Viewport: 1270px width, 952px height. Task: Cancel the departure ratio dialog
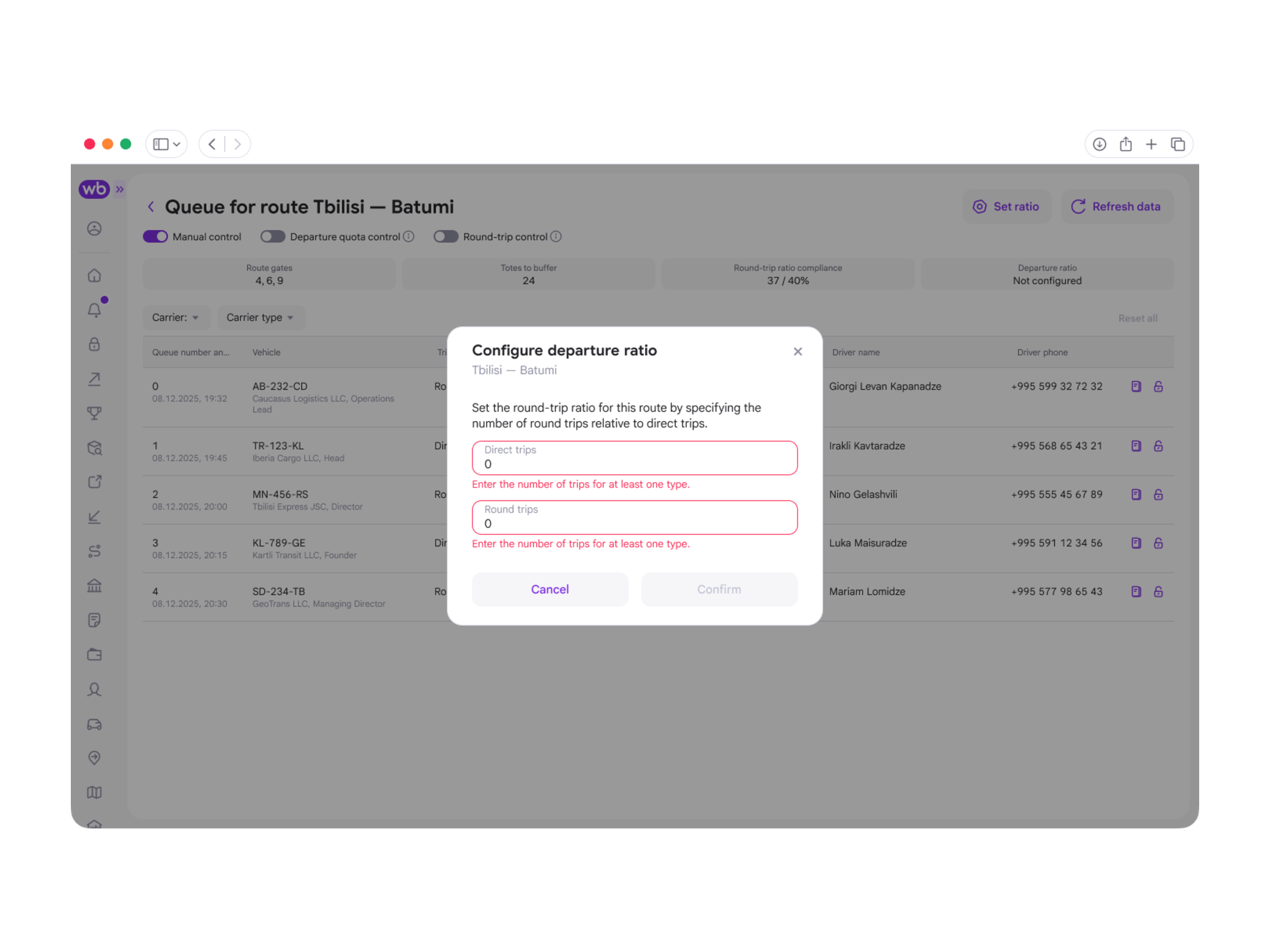coord(550,590)
